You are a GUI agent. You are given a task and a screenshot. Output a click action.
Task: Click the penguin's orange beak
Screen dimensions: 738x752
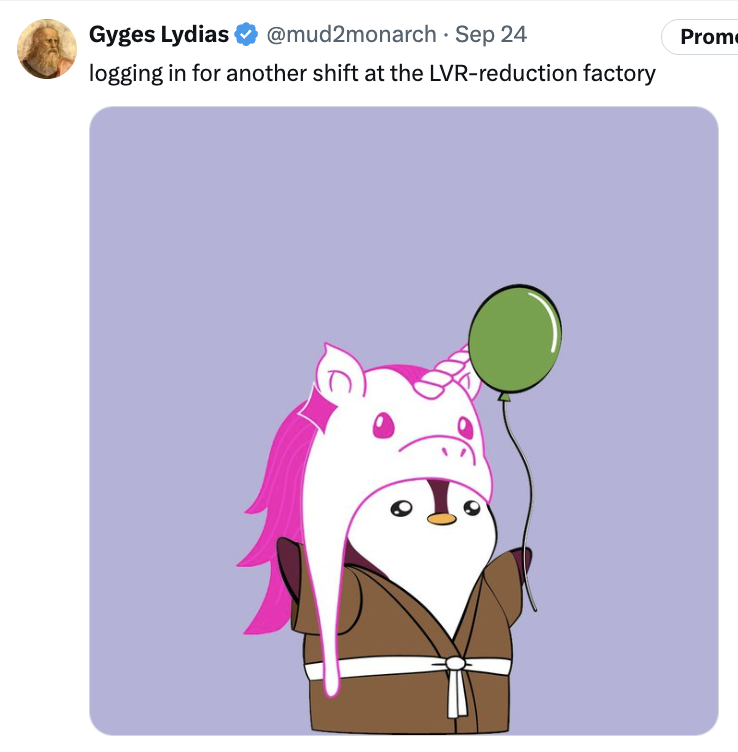[x=441, y=519]
